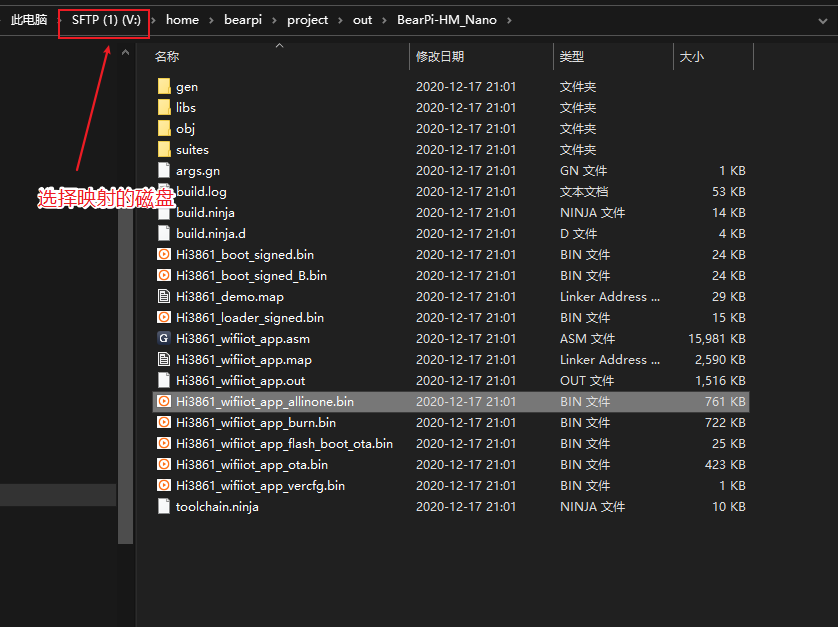Select Hi3861_wifiiot_app_allinone.bin file
The width and height of the screenshot is (838, 627).
click(265, 402)
